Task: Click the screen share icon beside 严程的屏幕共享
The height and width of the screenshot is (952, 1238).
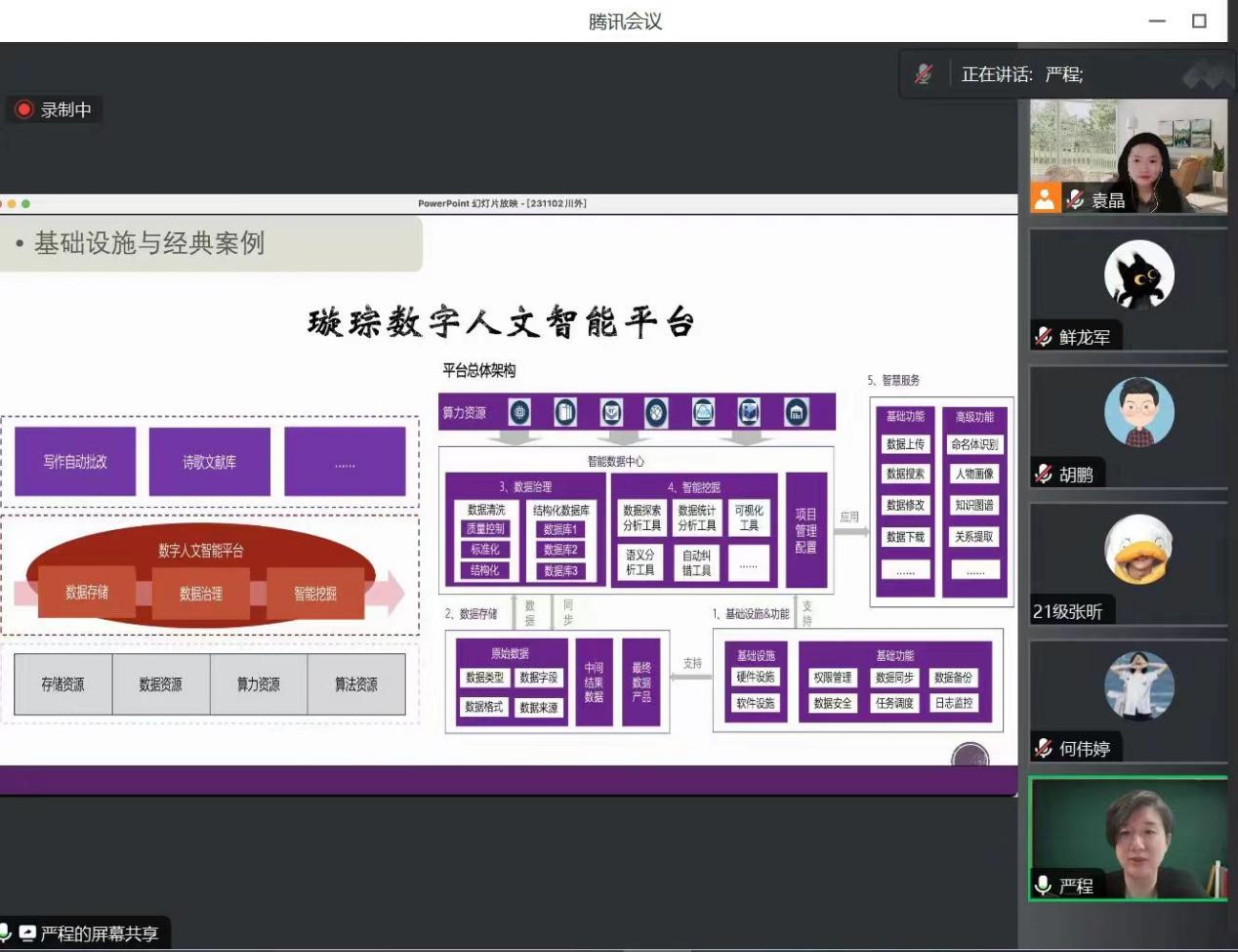Action: [x=27, y=933]
